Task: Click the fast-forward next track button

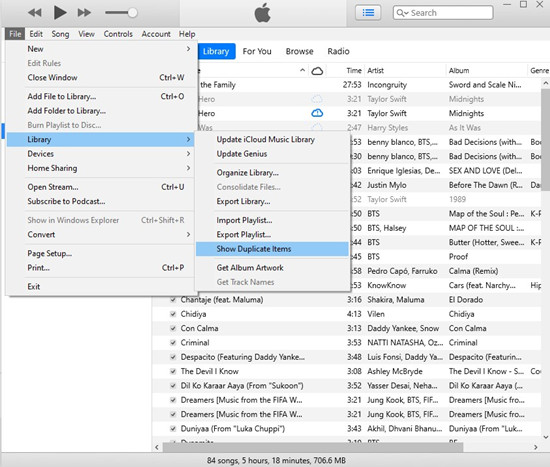Action: coord(84,13)
